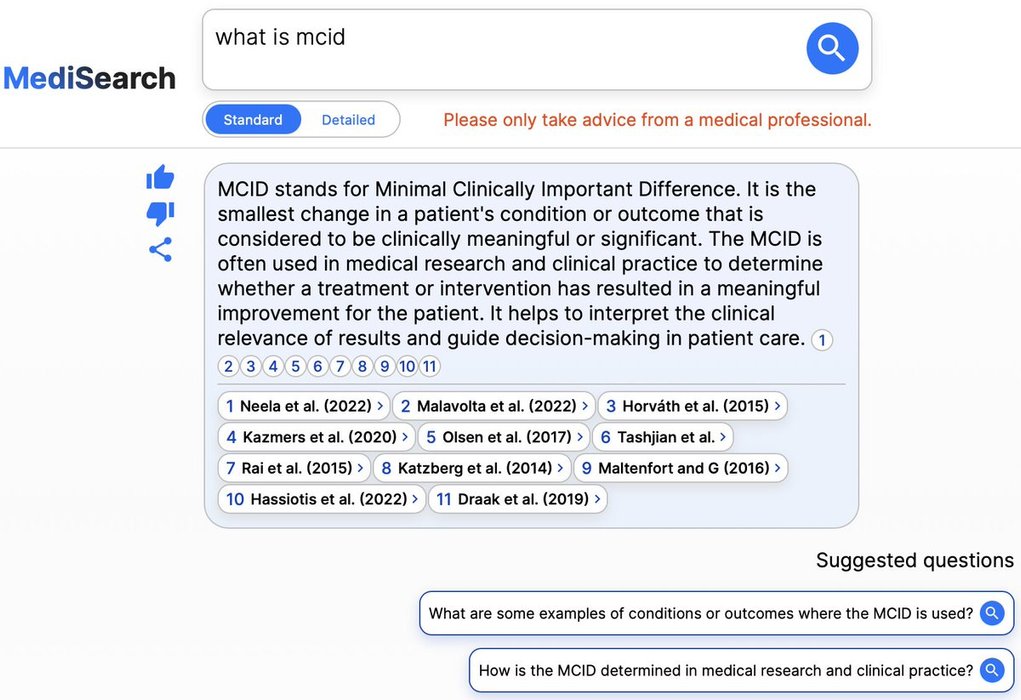Search icon beside MCID determined question
Image resolution: width=1021 pixels, height=700 pixels.
pyautogui.click(x=991, y=670)
